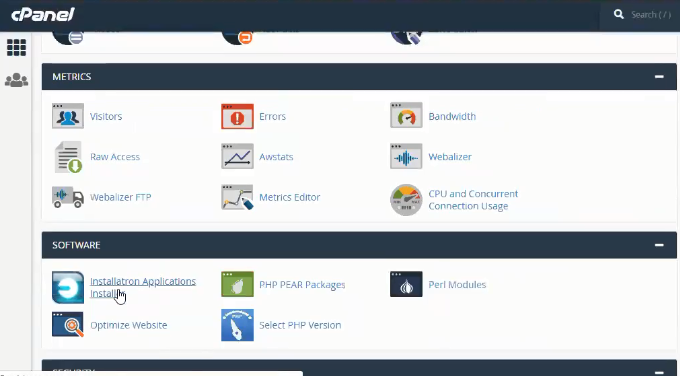This screenshot has width=680, height=376.
Task: Collapse the Software section
Action: click(x=659, y=245)
